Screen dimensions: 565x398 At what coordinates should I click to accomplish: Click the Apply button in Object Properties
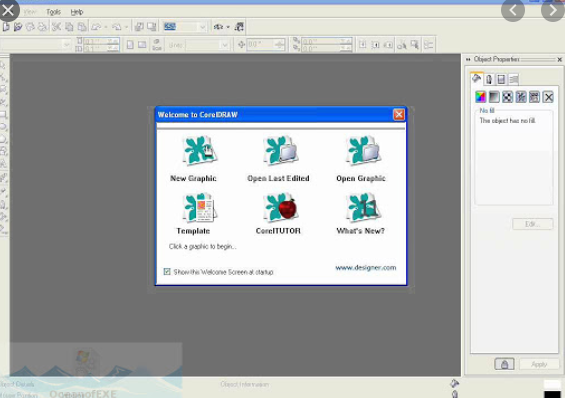click(x=539, y=364)
